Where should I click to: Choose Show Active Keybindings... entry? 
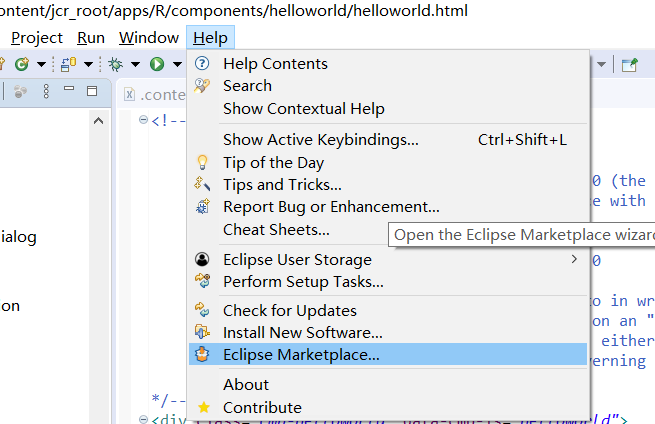(388, 140)
